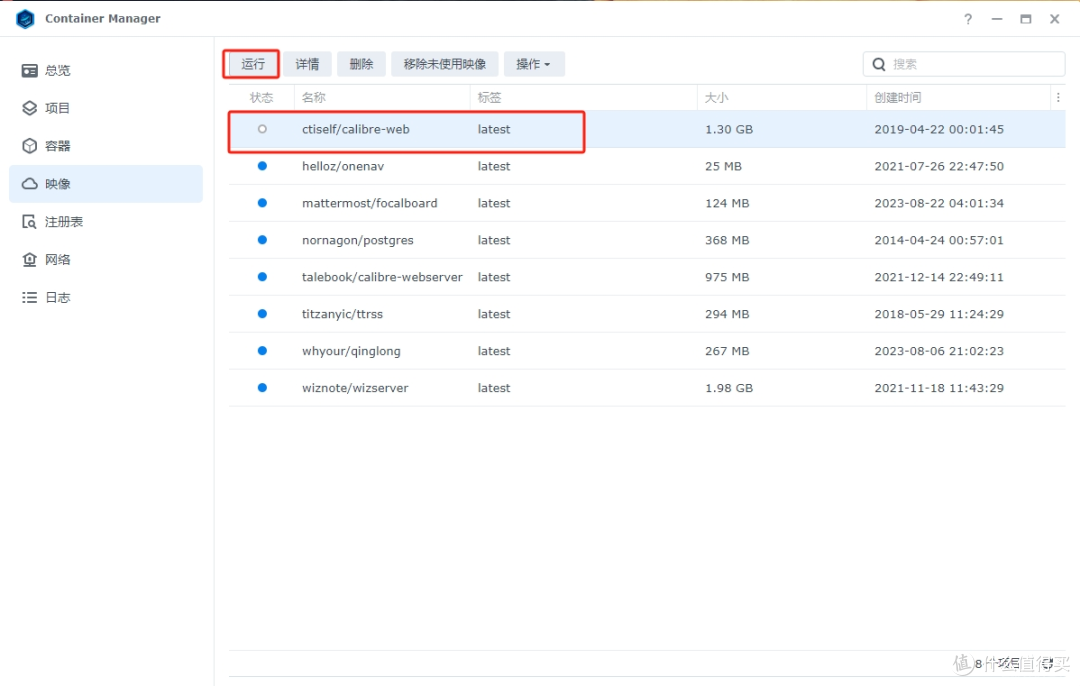Open the 总览 overview icon in sidebar

coord(29,70)
